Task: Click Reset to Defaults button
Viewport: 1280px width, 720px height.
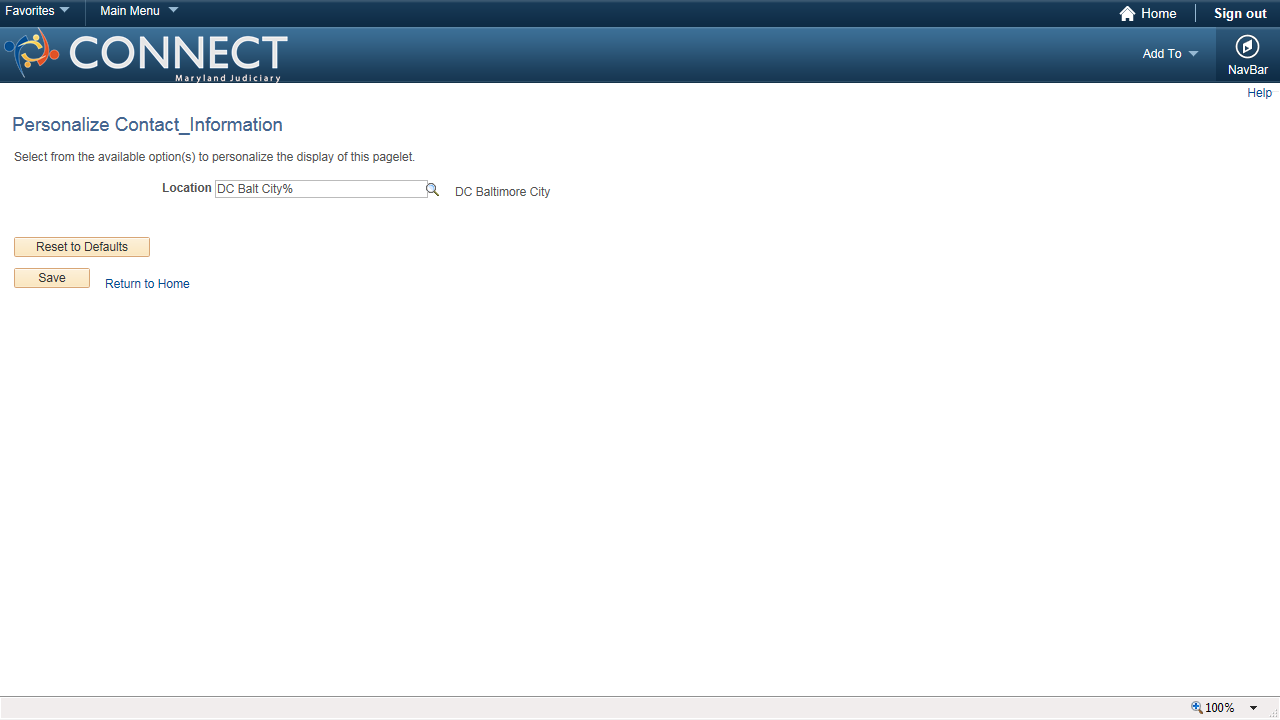Action: pos(82,247)
